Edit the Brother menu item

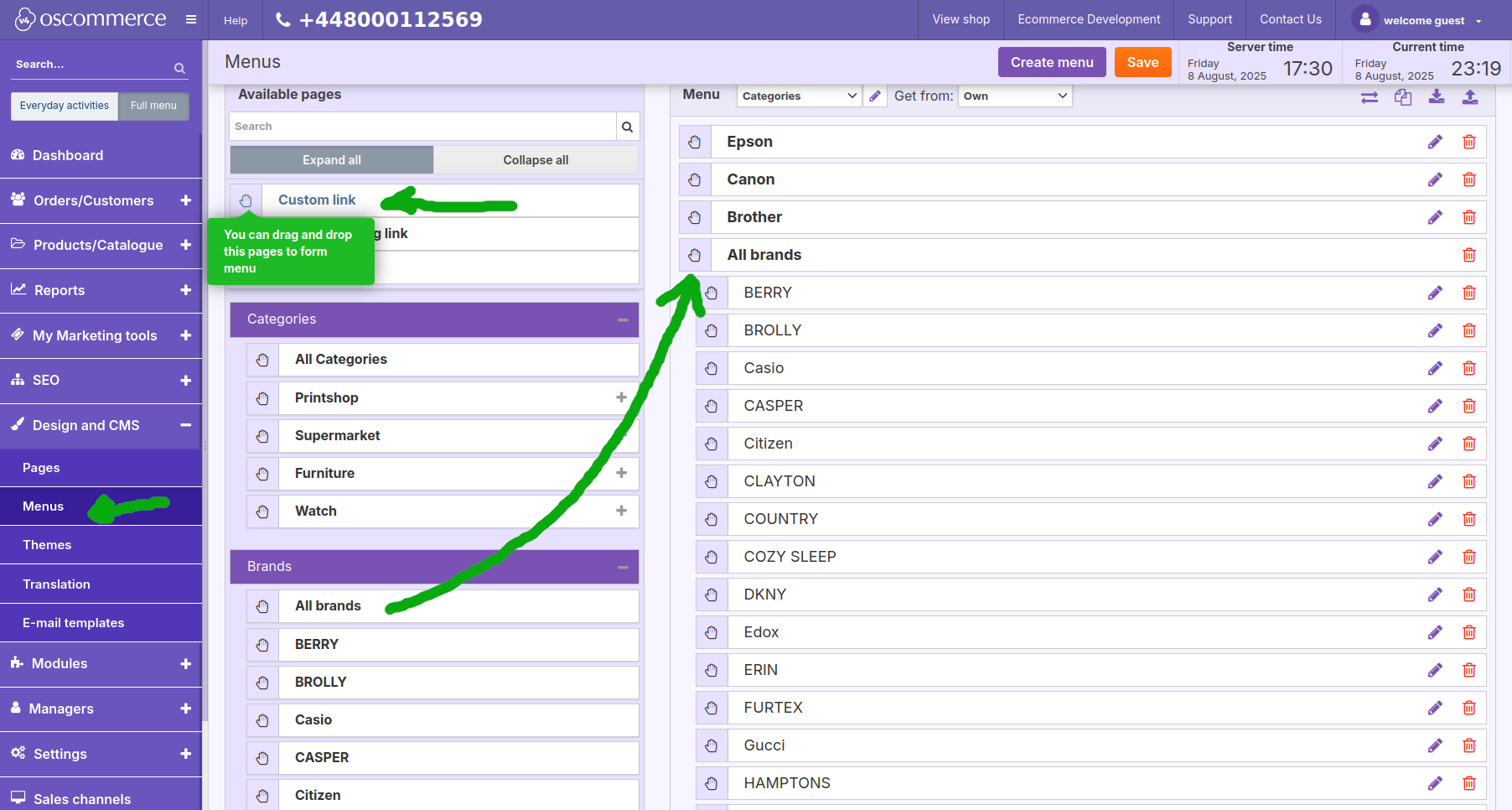click(1436, 217)
